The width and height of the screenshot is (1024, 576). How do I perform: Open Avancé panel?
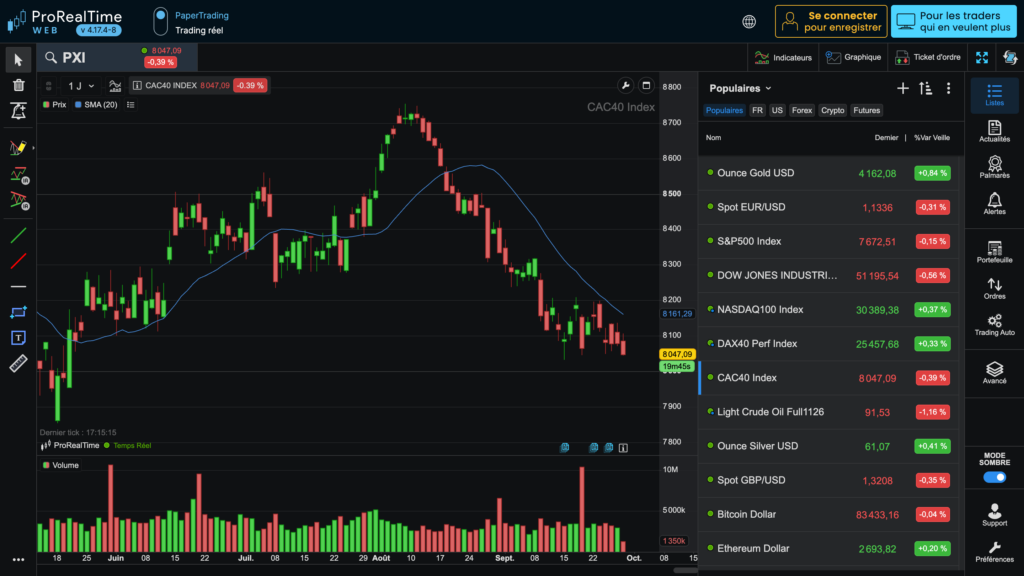click(994, 373)
